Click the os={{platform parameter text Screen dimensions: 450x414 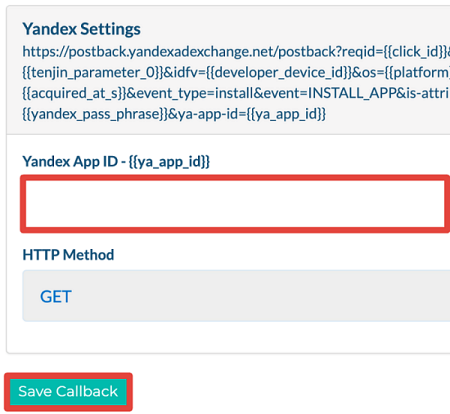coord(406,73)
